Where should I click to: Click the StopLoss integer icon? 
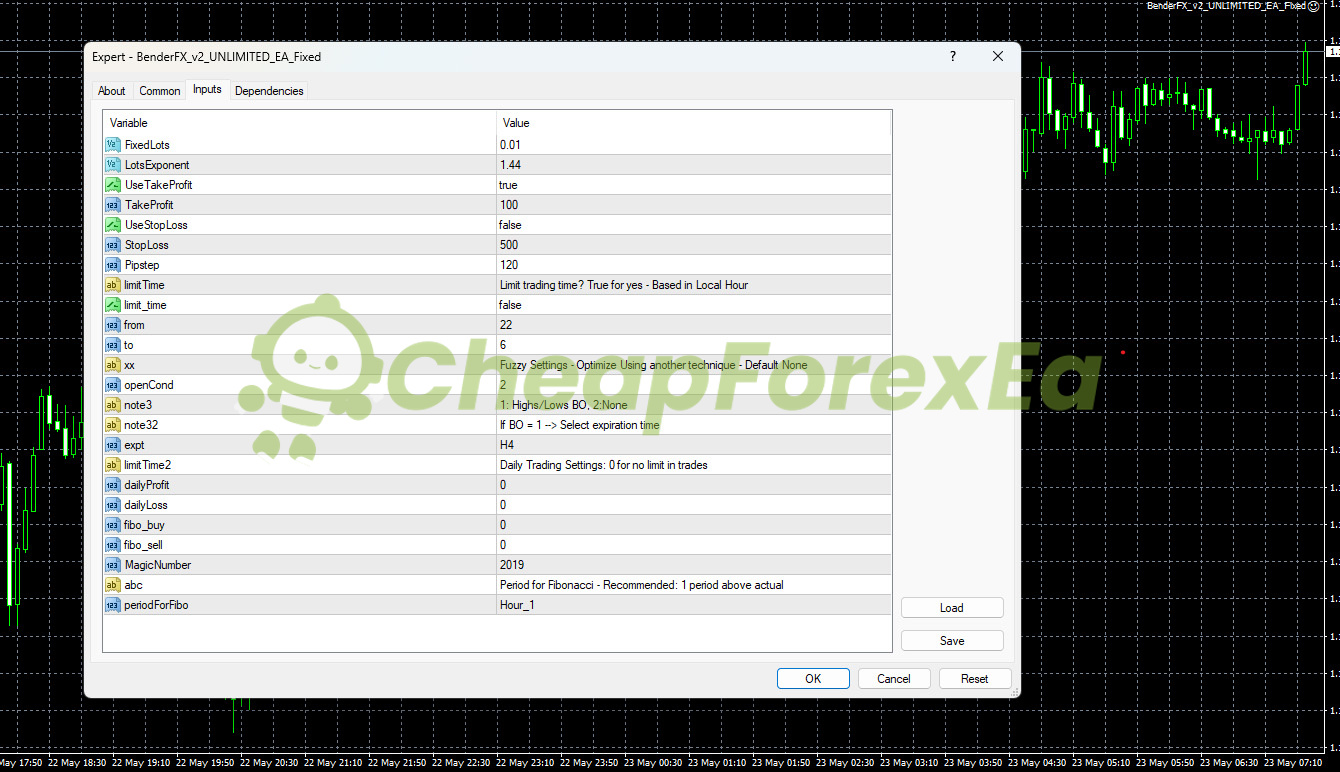tap(112, 245)
